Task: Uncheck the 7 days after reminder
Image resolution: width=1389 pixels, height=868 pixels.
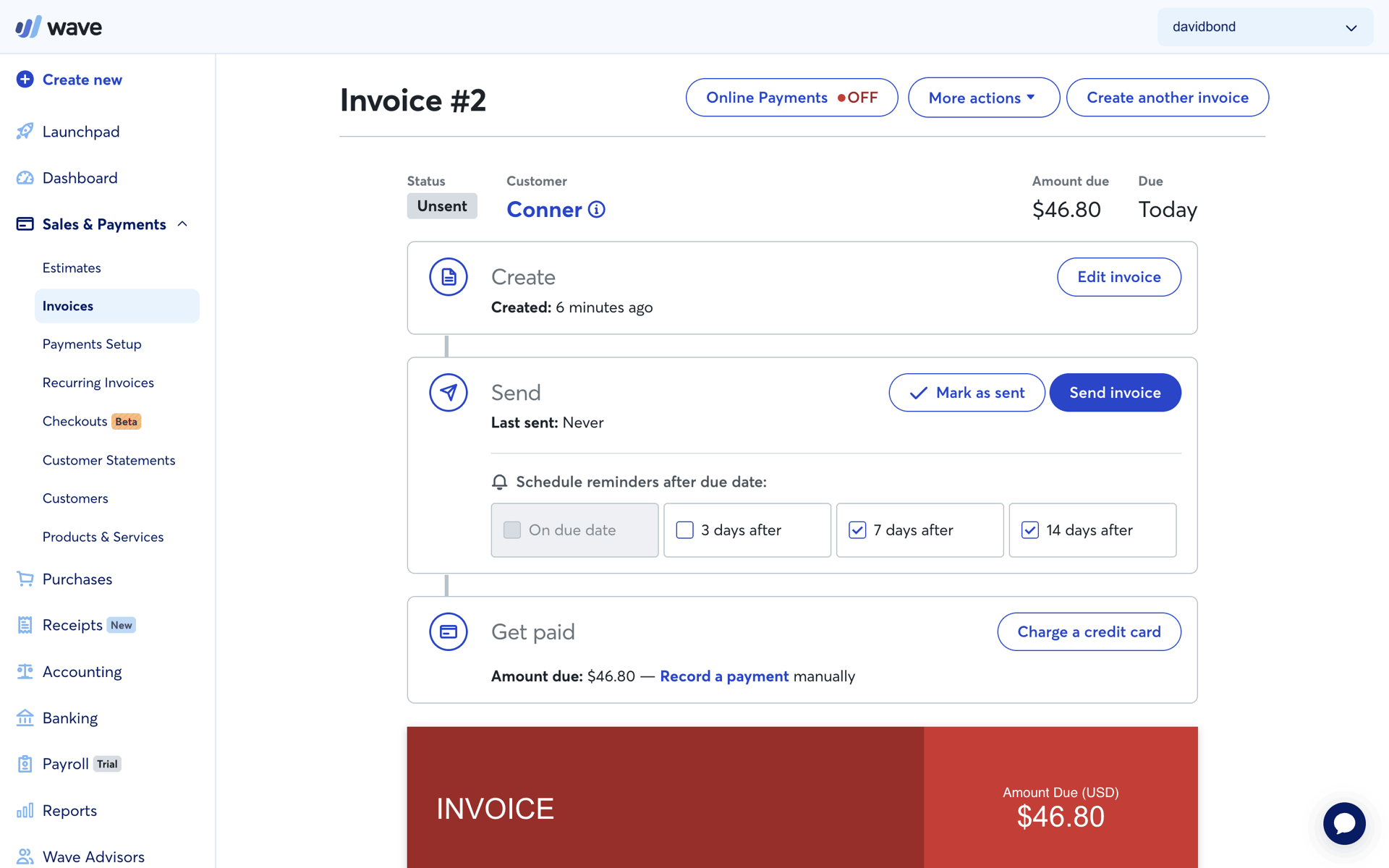Action: tap(857, 530)
